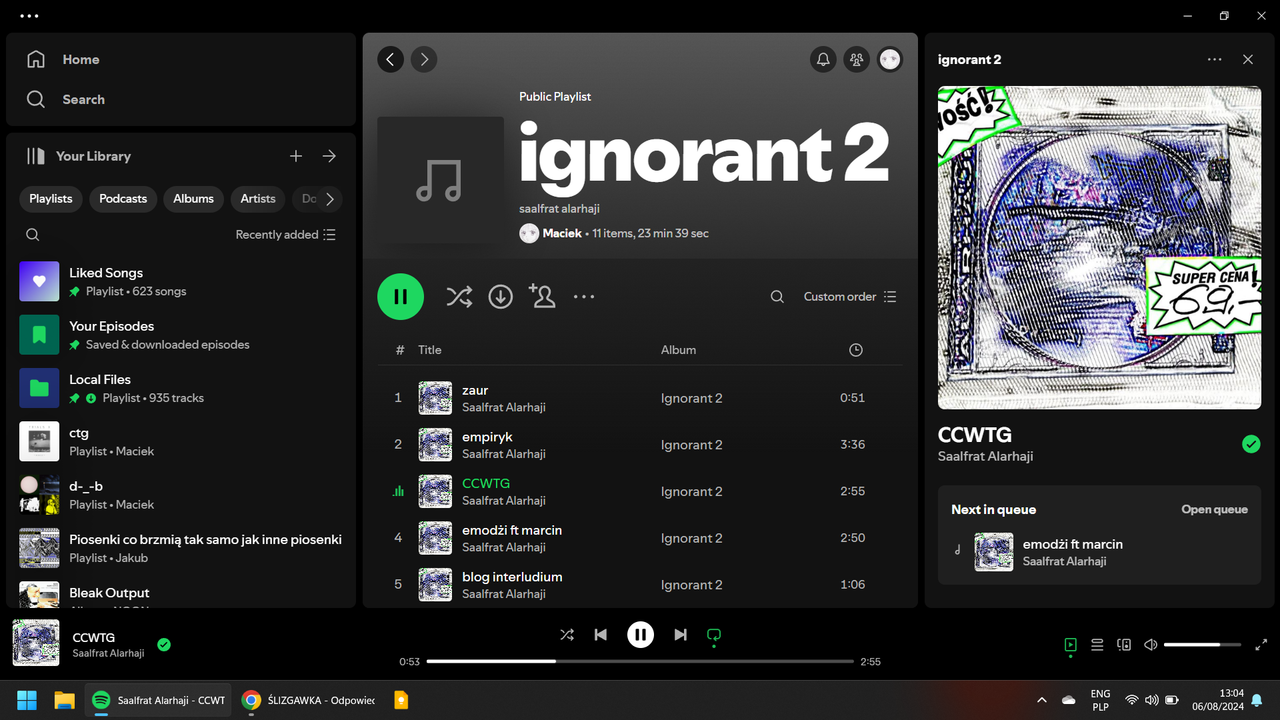Click the CCWTG album art in Now Playing
The image size is (1280, 720).
[1099, 248]
